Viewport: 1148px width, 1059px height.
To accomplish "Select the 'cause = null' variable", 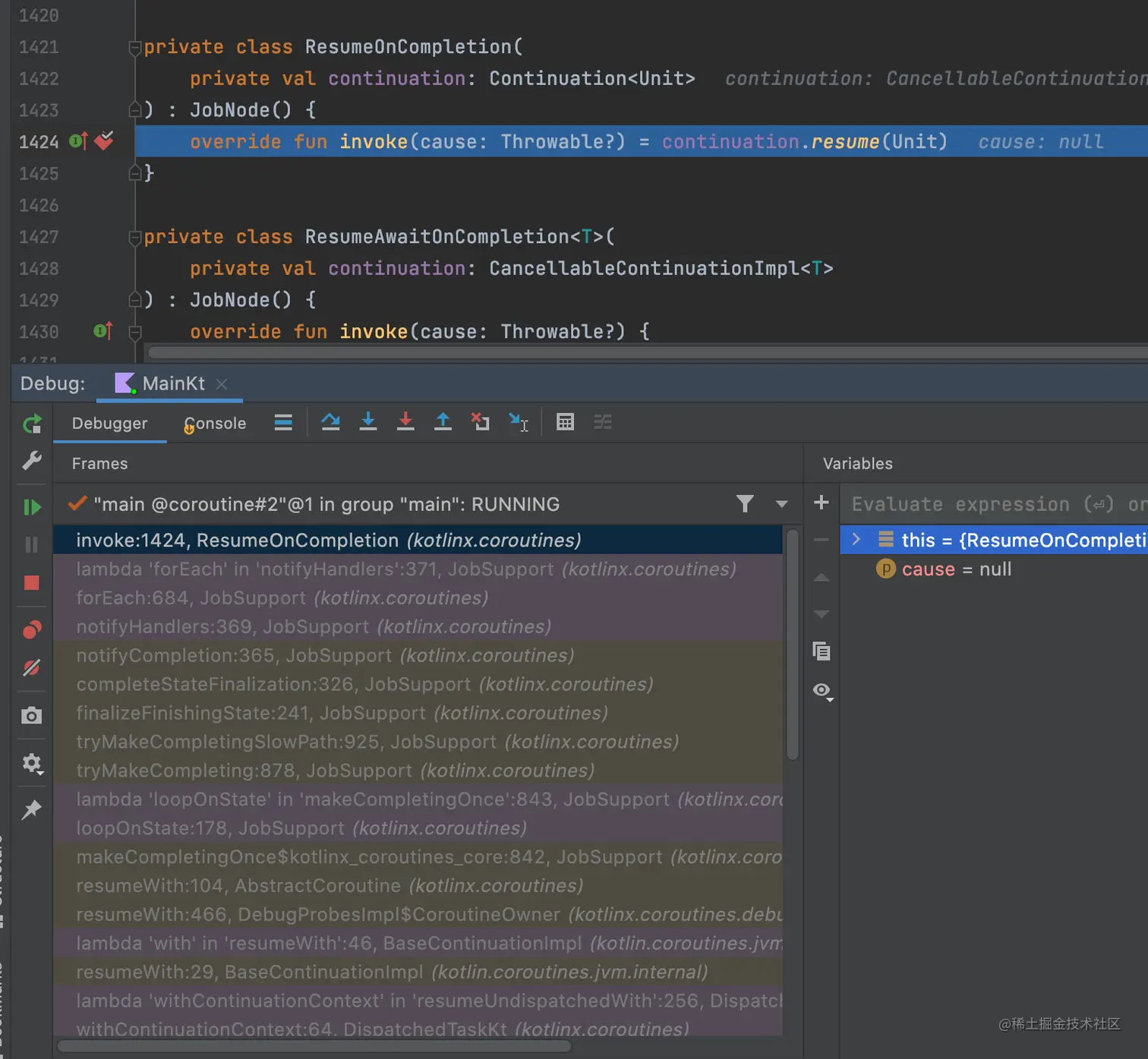I will click(993, 569).
